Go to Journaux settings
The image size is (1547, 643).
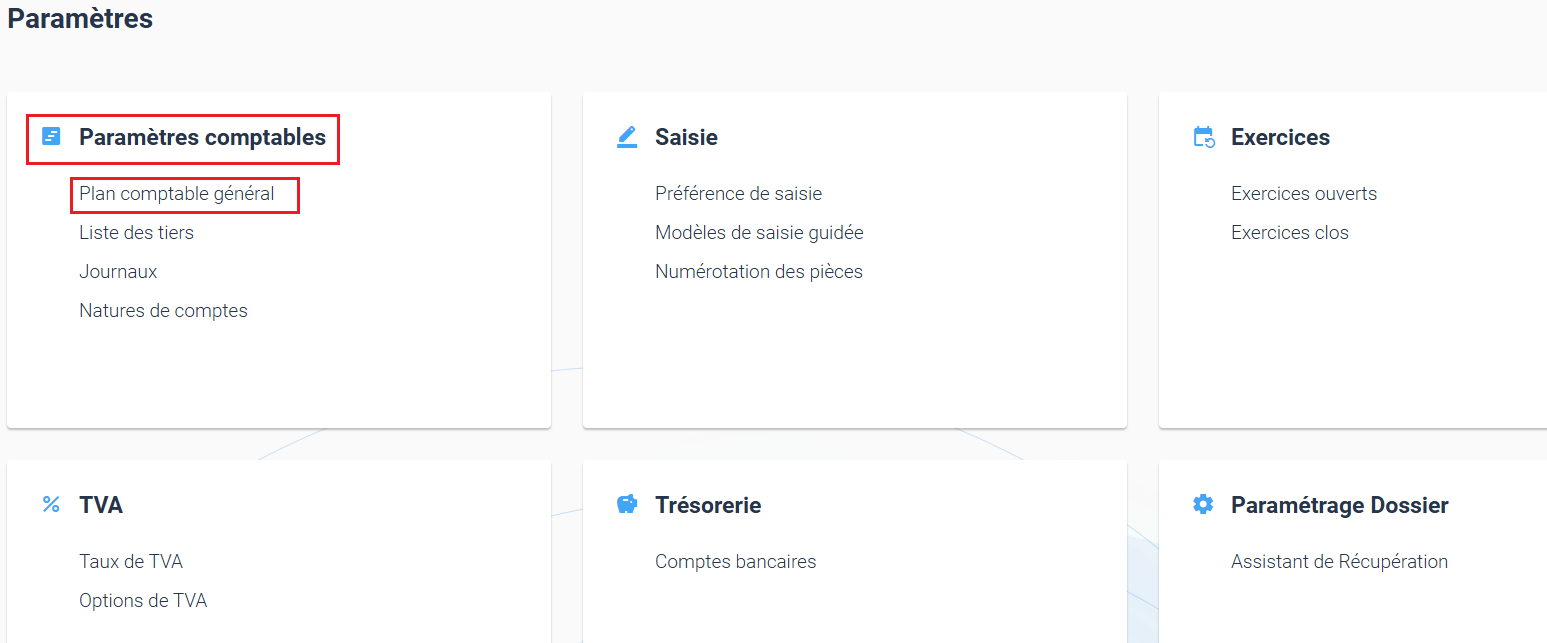(x=118, y=272)
